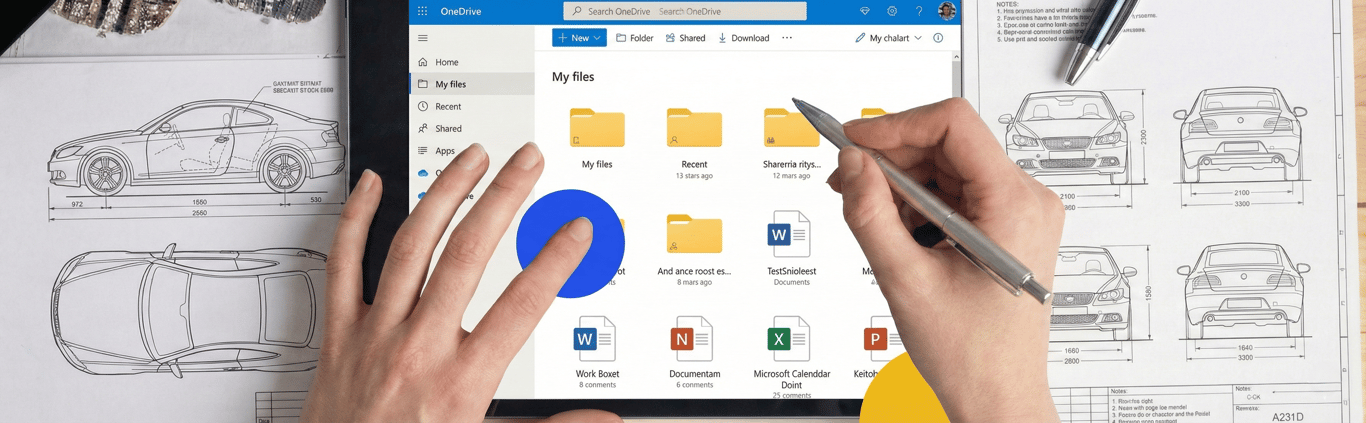The height and width of the screenshot is (423, 1366).
Task: Click the "13 stars ago" text
Action: 694,176
